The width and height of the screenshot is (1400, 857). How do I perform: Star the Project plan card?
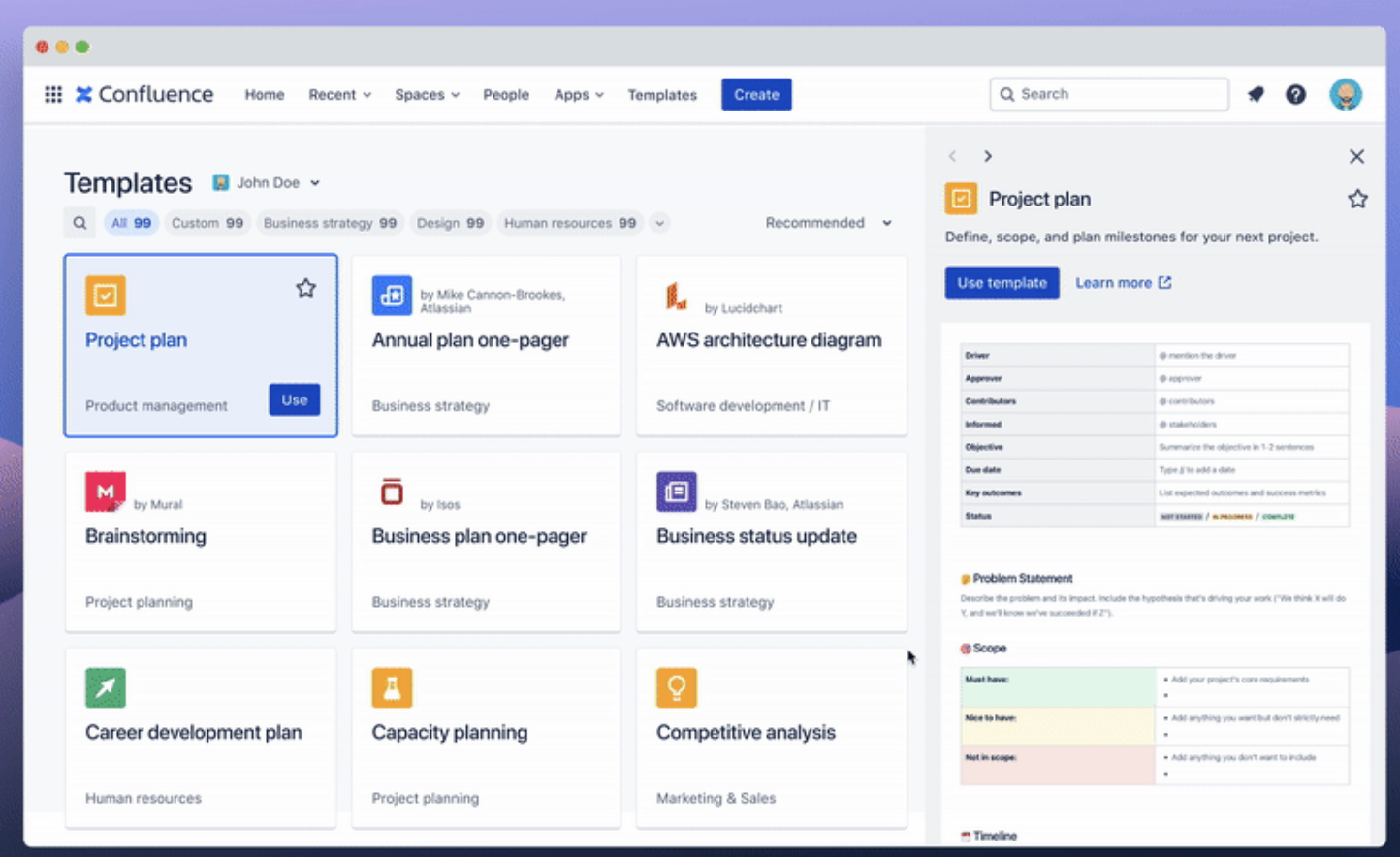[x=305, y=288]
